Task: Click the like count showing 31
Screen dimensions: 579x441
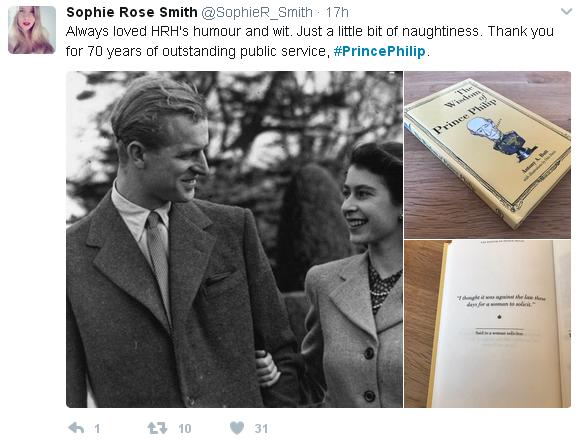Action: 261,428
